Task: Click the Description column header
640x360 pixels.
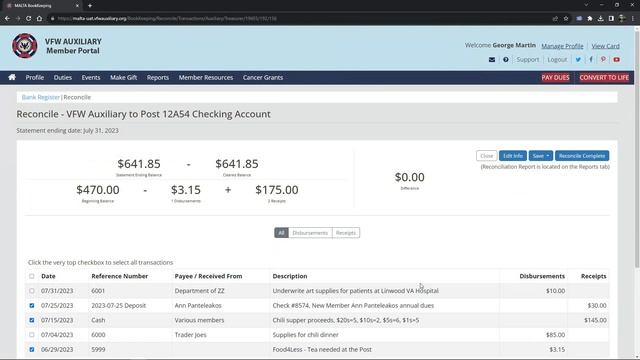Action: tap(290, 276)
